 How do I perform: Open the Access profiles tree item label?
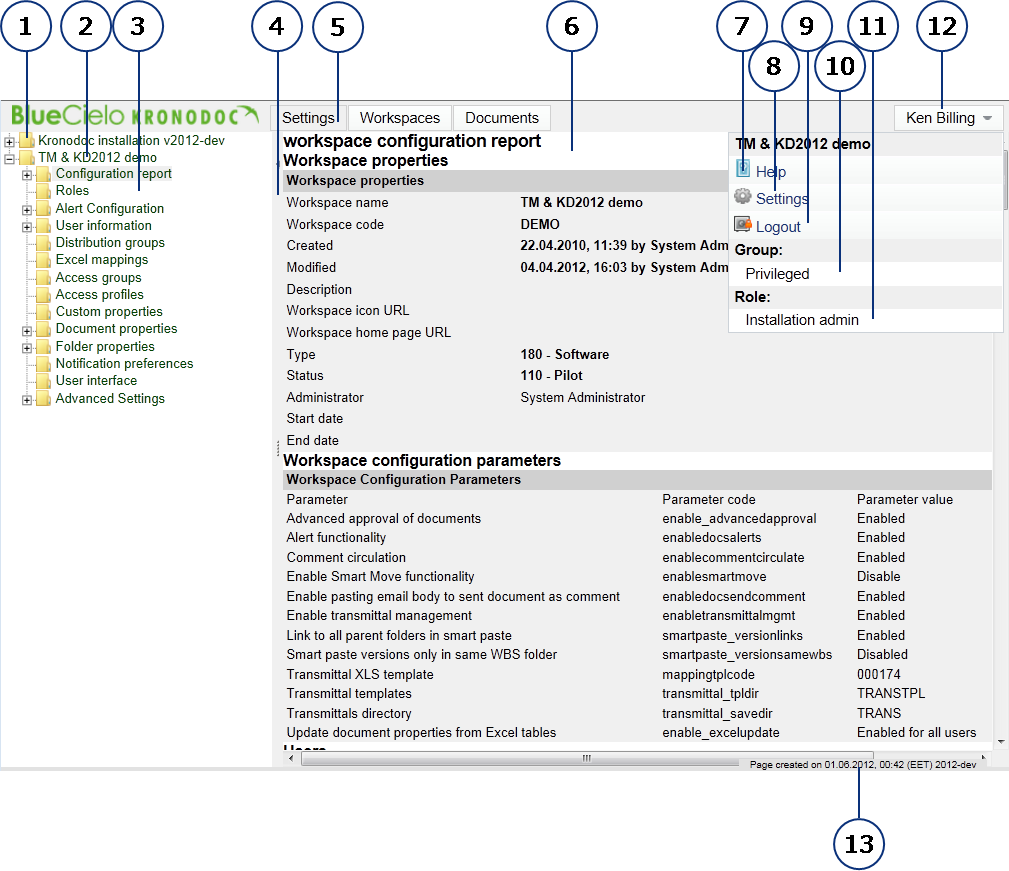coord(100,295)
